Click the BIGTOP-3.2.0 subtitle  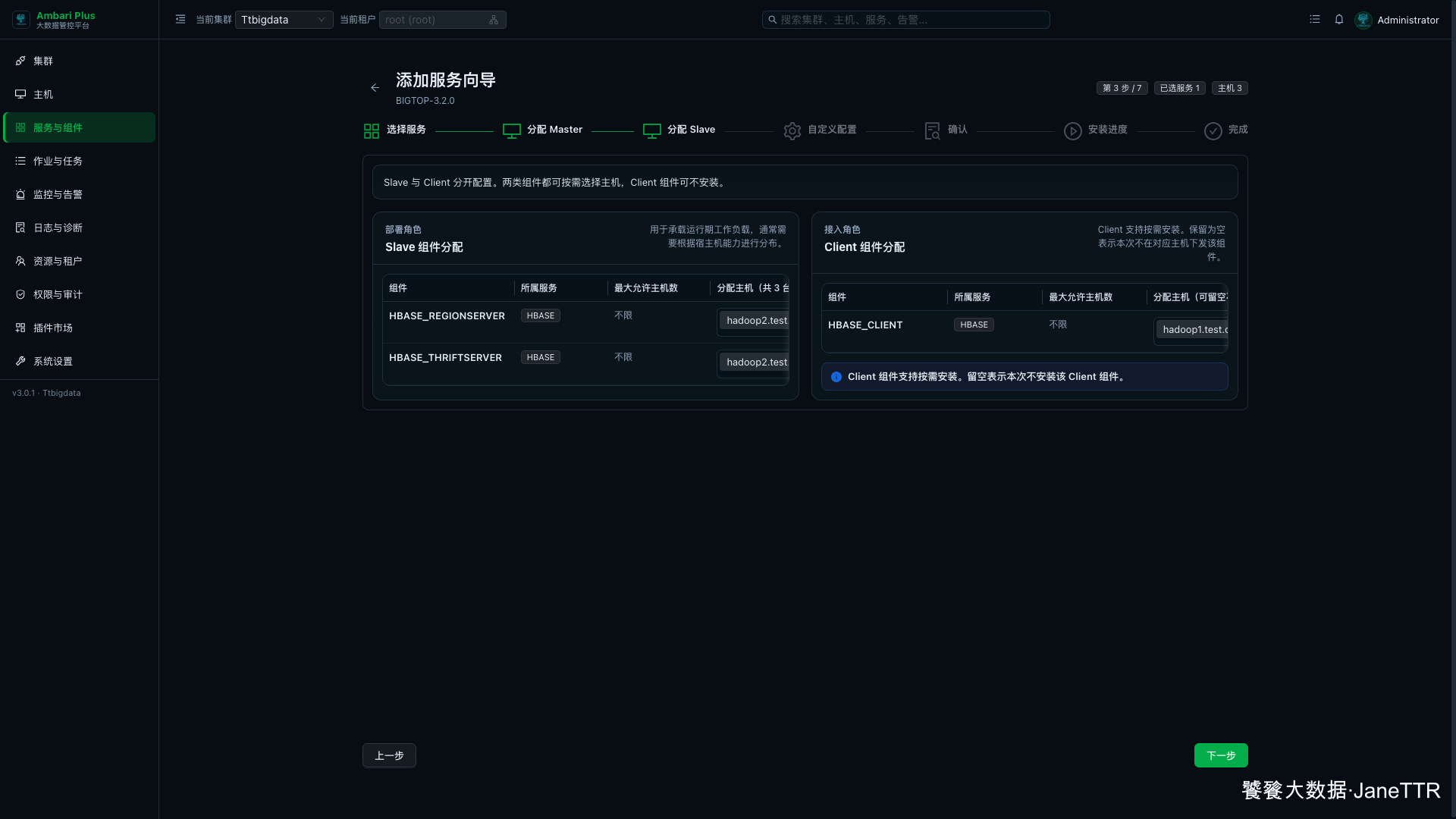[x=425, y=101]
